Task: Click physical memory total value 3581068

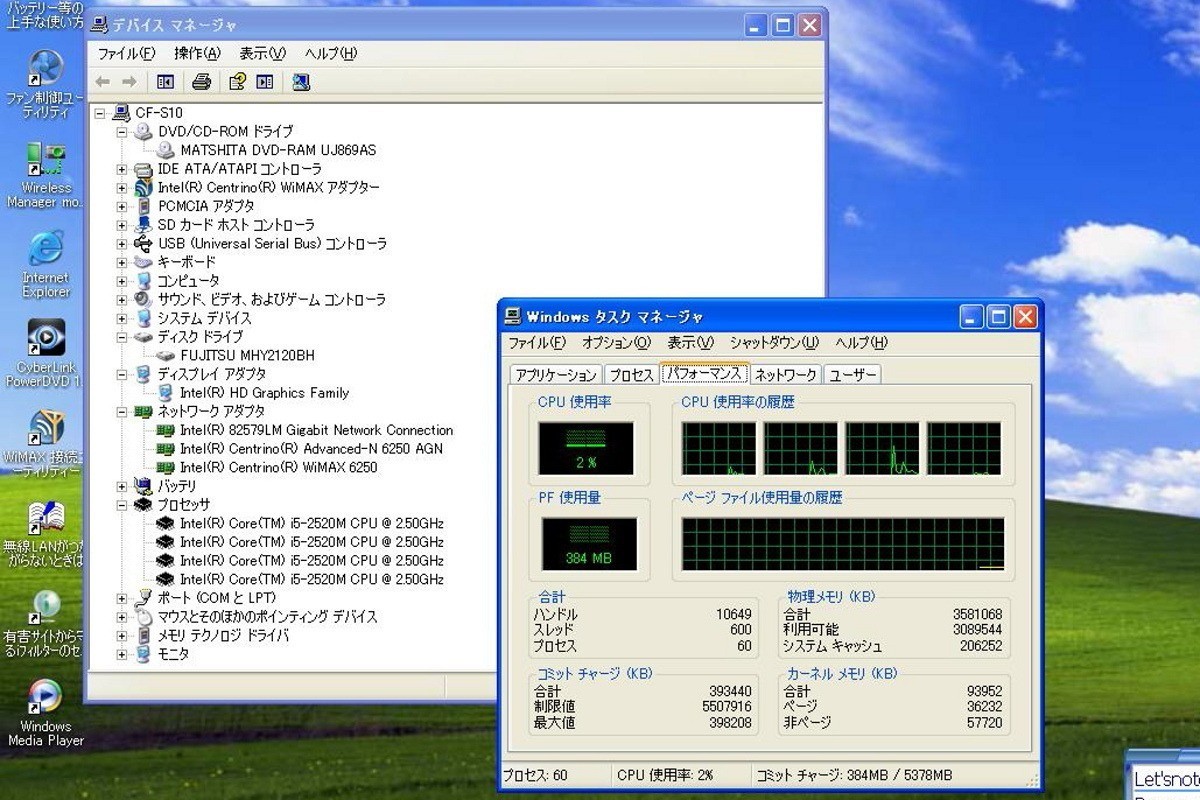Action: [977, 614]
